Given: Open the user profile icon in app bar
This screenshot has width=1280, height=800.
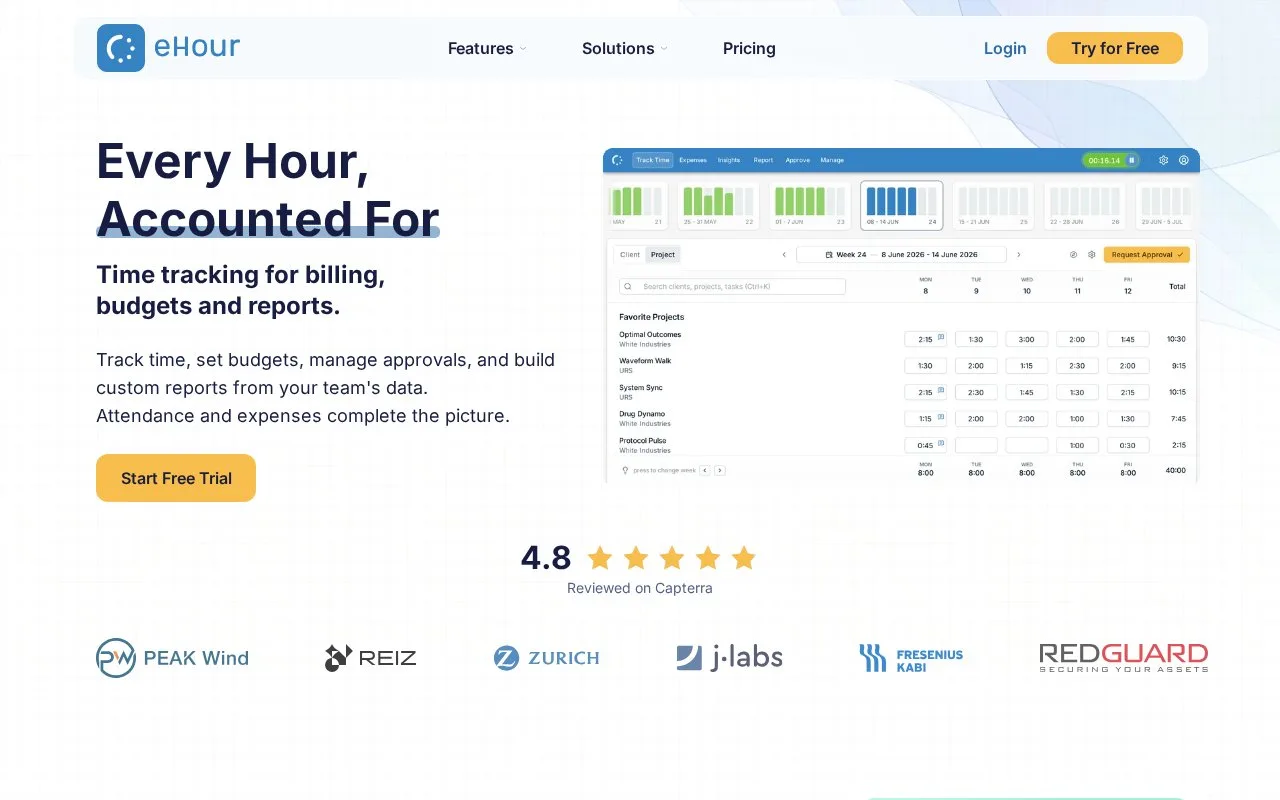Looking at the screenshot, I should click(x=1184, y=160).
